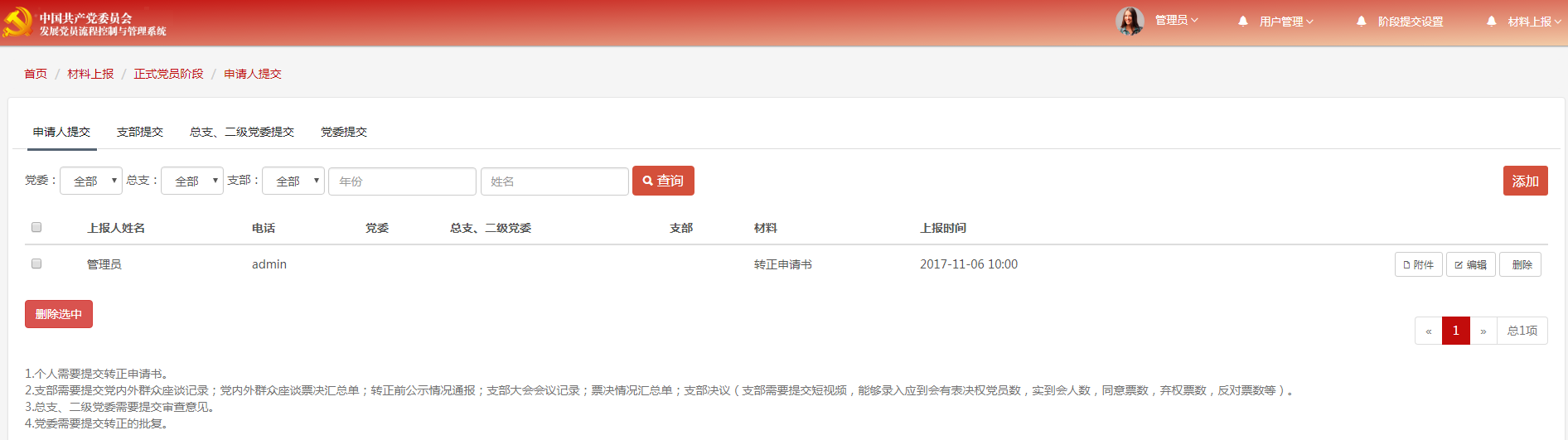Click the note 1.个人需要提交转正申请书

tap(99, 374)
